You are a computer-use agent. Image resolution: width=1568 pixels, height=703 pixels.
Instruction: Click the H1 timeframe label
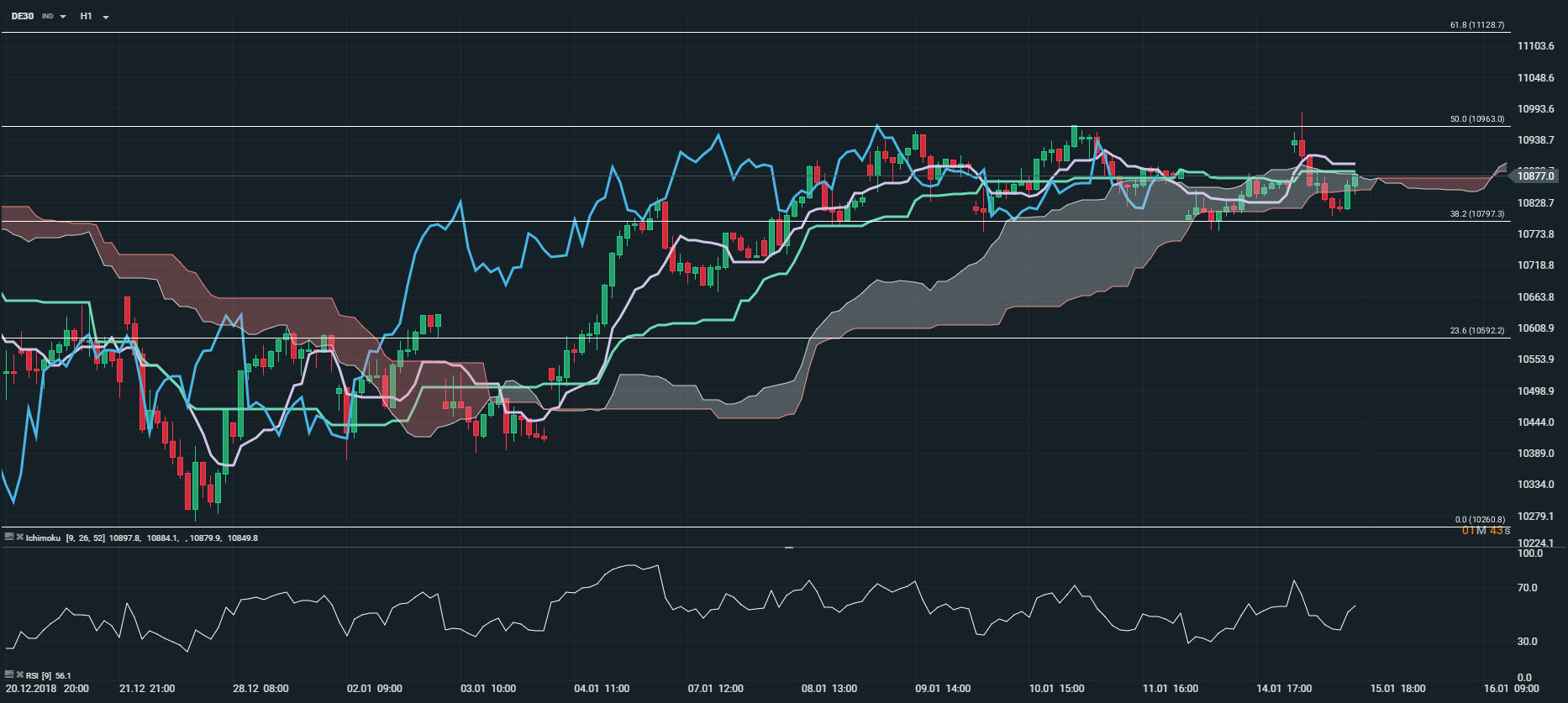(86, 16)
